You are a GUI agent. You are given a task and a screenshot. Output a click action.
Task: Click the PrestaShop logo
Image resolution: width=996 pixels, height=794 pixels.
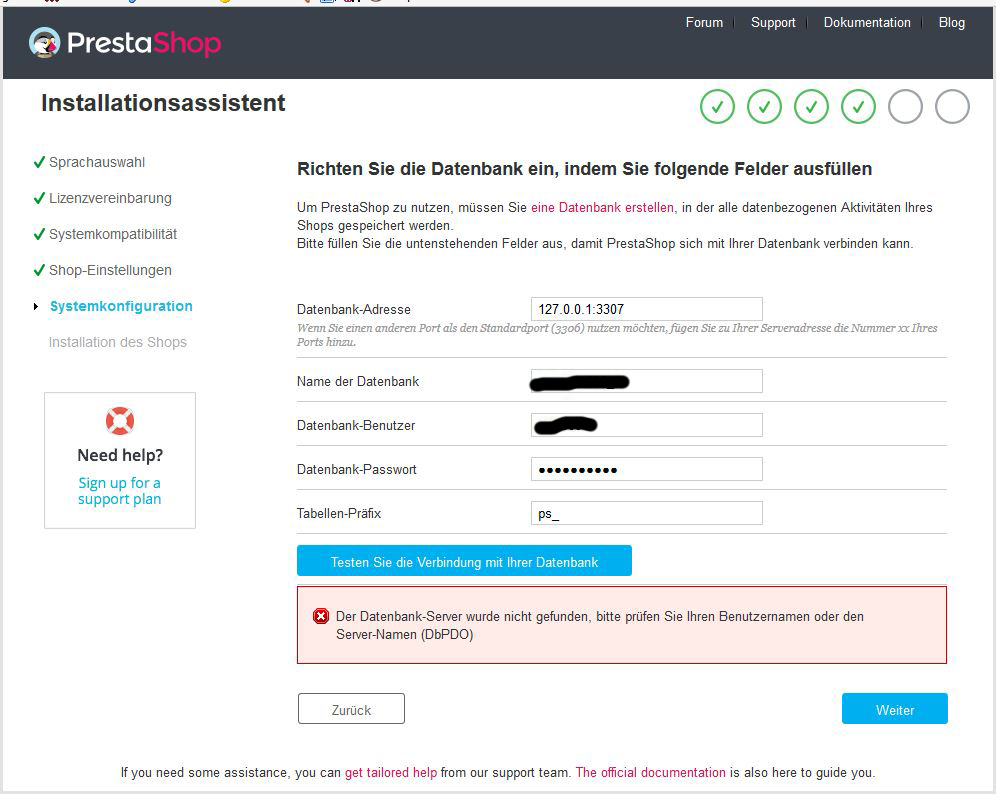click(x=125, y=42)
